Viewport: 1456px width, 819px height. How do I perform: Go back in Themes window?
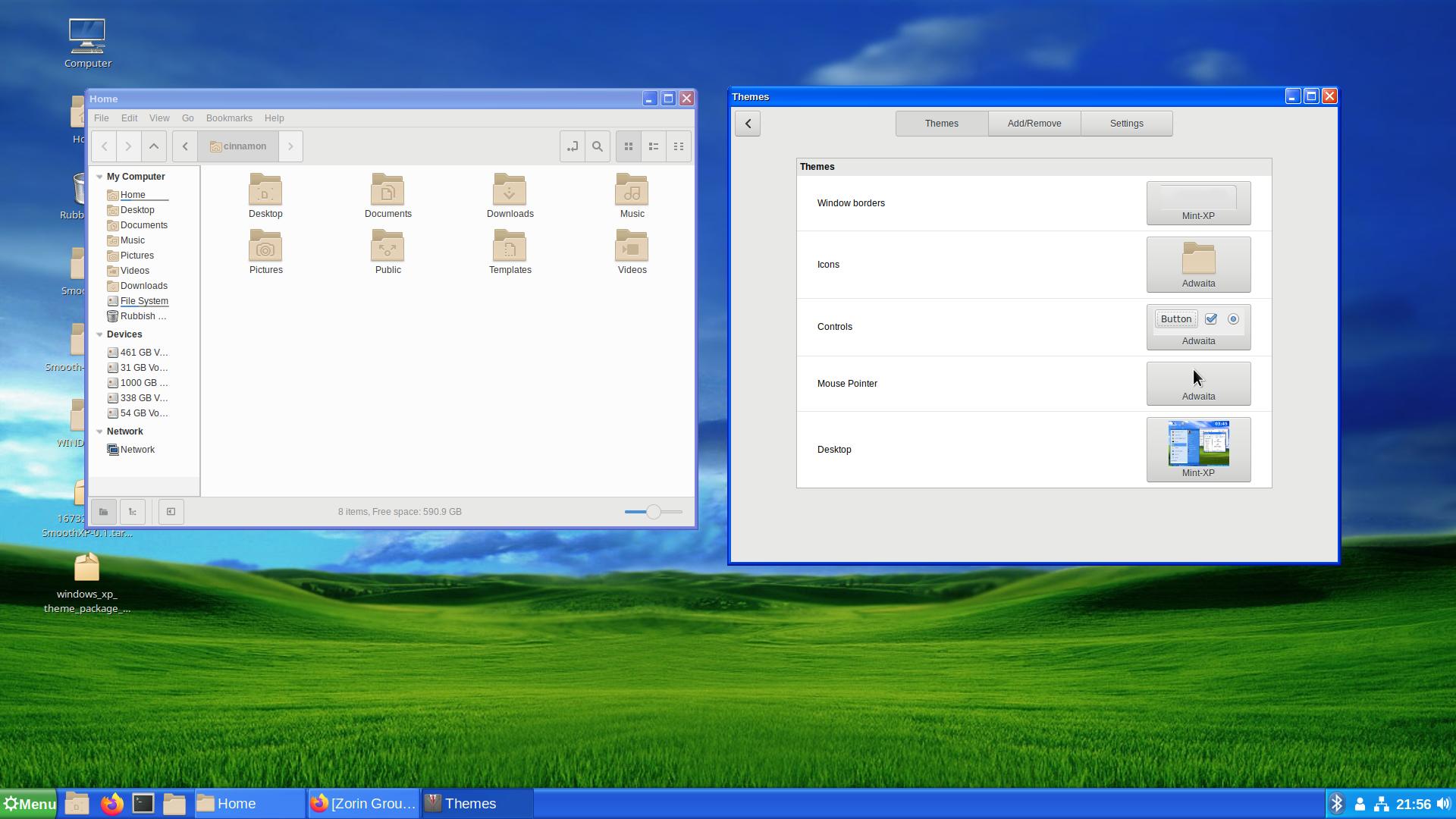click(748, 124)
